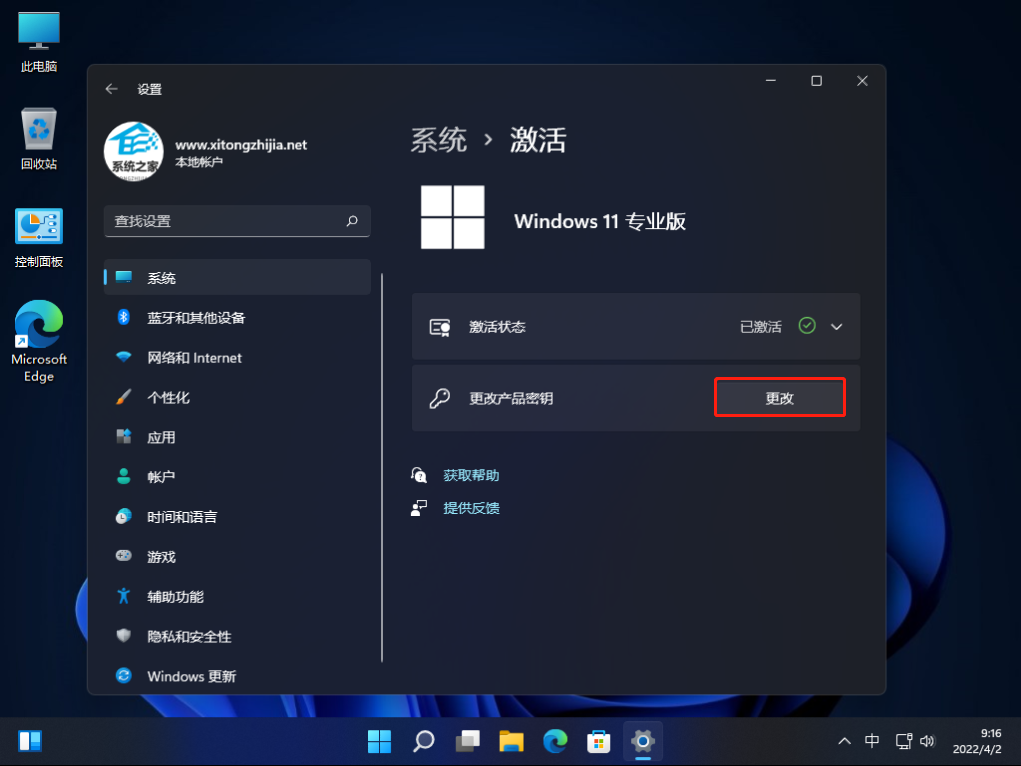Open 游戏 settings
The width and height of the screenshot is (1021, 766).
point(237,557)
